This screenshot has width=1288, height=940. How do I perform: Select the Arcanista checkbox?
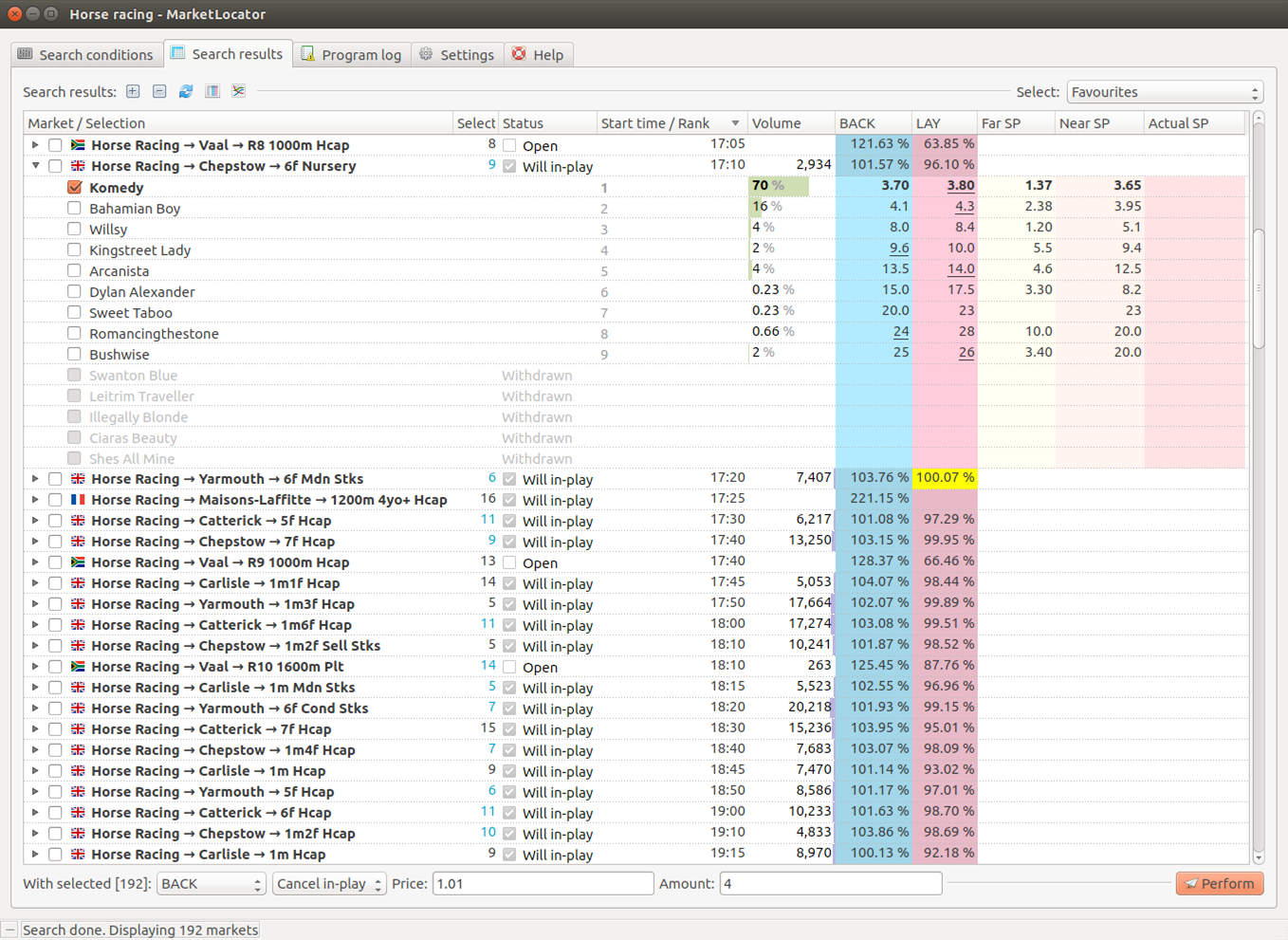(x=74, y=270)
